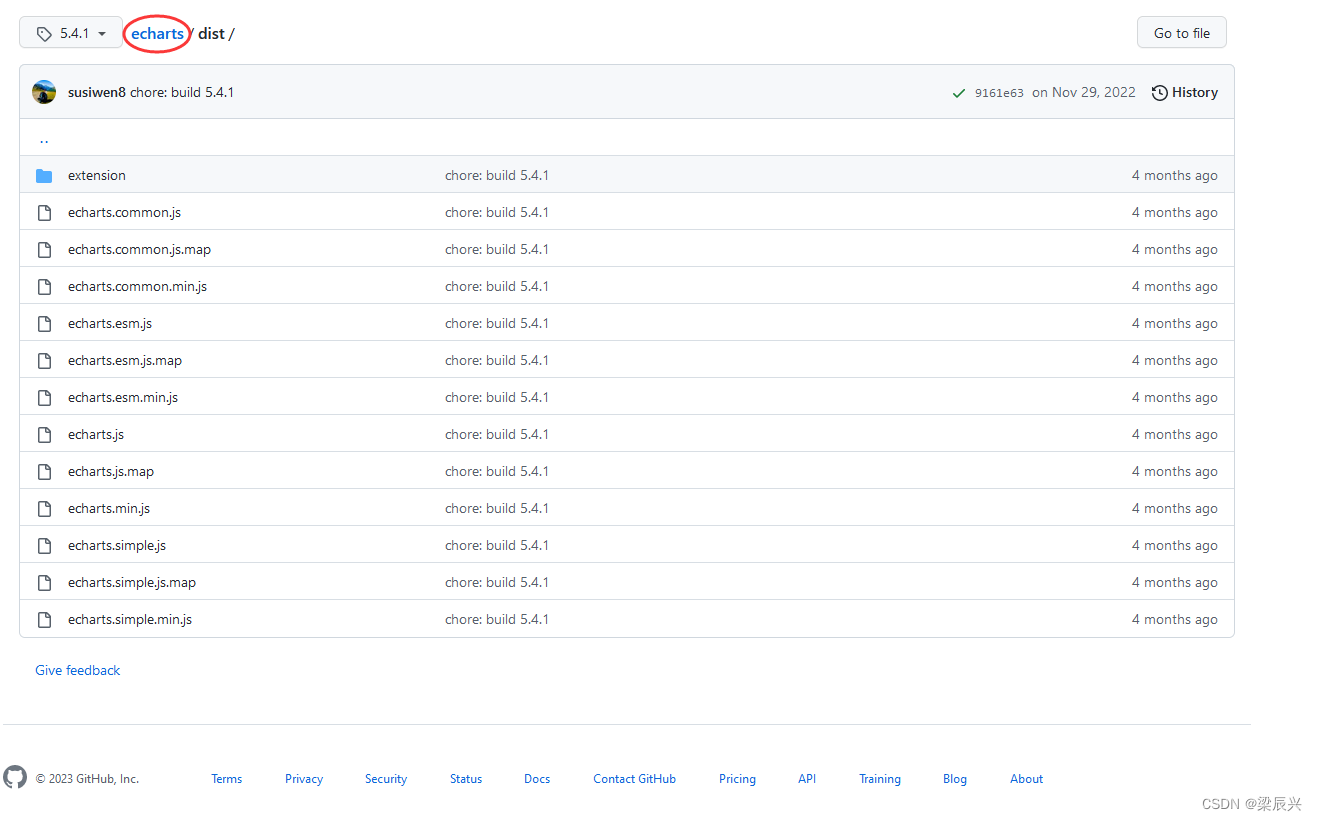The image size is (1317, 821).
Task: Click the extension folder icon
Action: pyautogui.click(x=44, y=175)
